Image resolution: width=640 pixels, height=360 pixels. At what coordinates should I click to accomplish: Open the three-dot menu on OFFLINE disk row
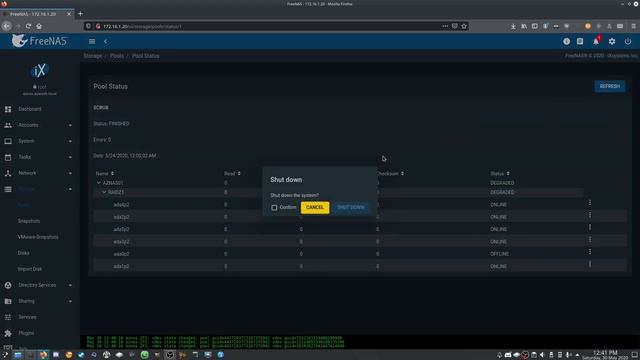pos(590,252)
